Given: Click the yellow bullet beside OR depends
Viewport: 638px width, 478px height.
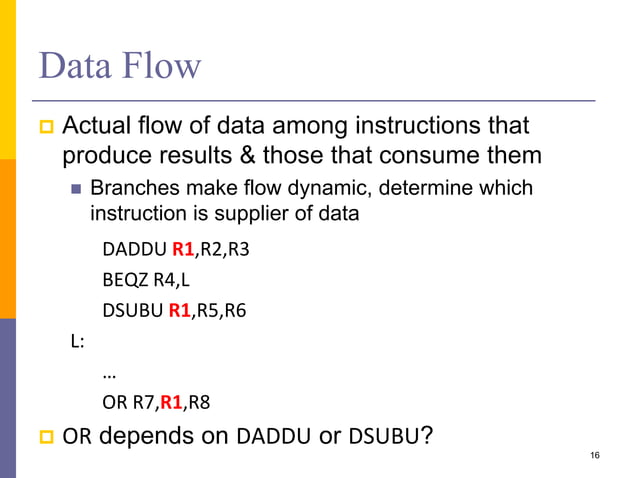Looking at the screenshot, I should (46, 437).
